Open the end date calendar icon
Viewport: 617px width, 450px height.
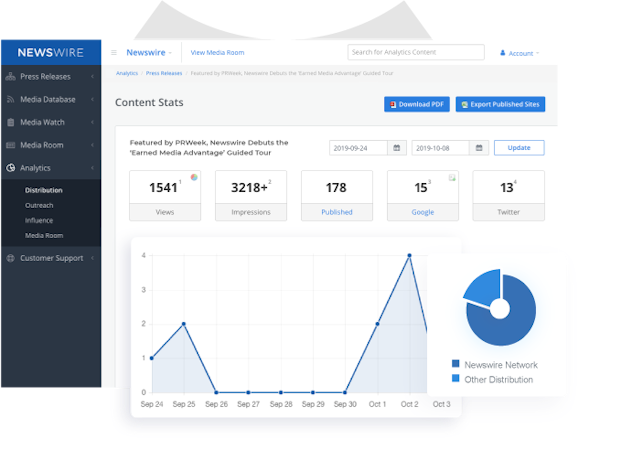tap(479, 148)
